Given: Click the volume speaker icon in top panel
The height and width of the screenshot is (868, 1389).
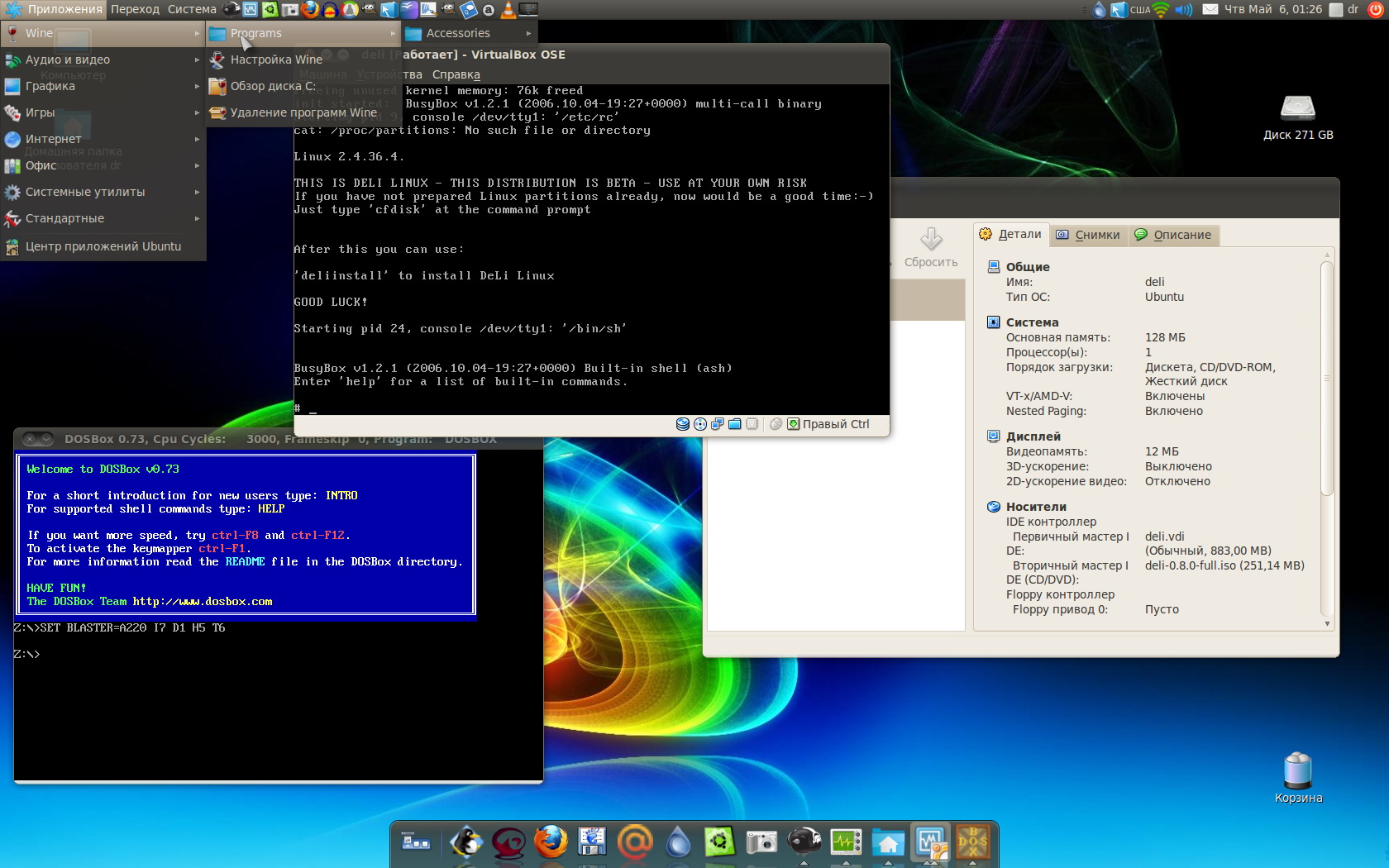Looking at the screenshot, I should tap(1184, 10).
